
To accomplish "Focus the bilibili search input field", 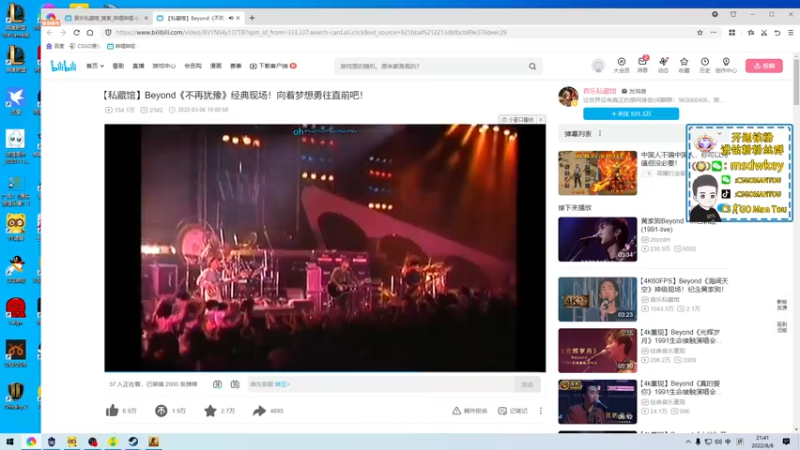I will (x=431, y=66).
